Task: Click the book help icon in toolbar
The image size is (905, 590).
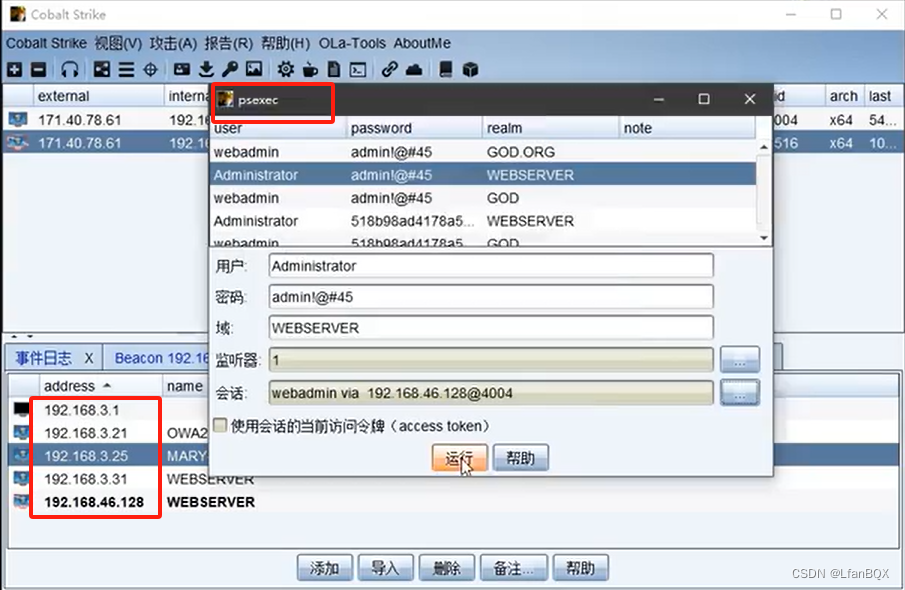Action: pyautogui.click(x=446, y=70)
